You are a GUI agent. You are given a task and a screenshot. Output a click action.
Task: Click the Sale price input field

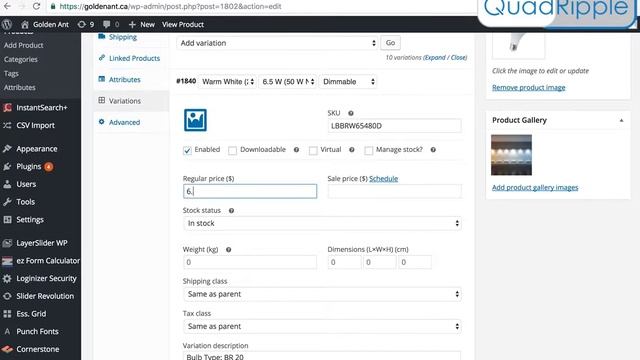tap(394, 191)
